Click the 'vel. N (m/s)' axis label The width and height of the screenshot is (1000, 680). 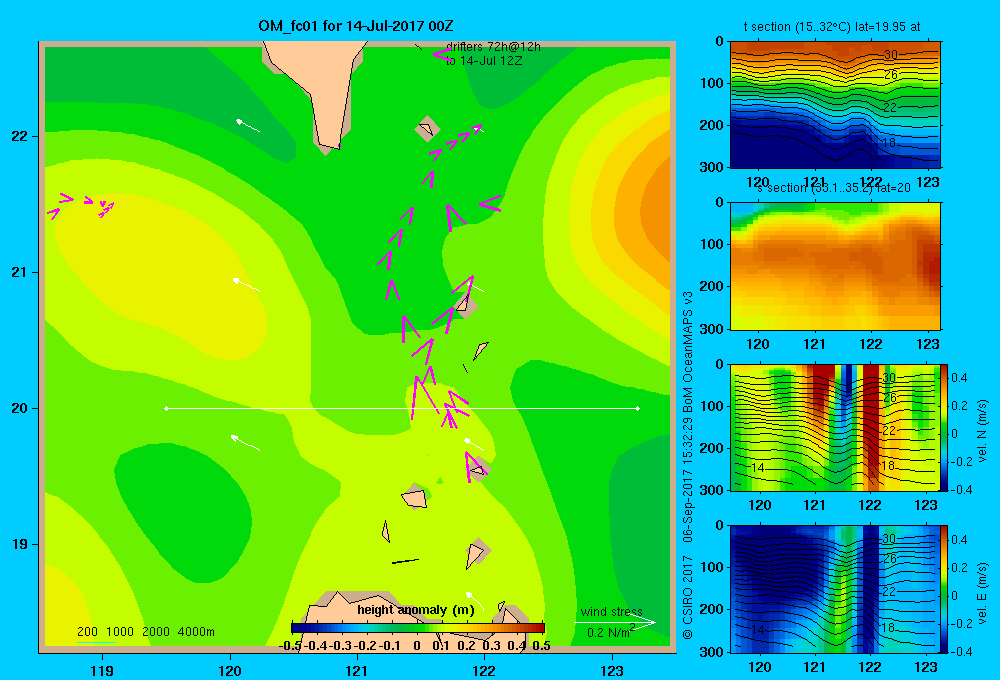pyautogui.click(x=982, y=431)
